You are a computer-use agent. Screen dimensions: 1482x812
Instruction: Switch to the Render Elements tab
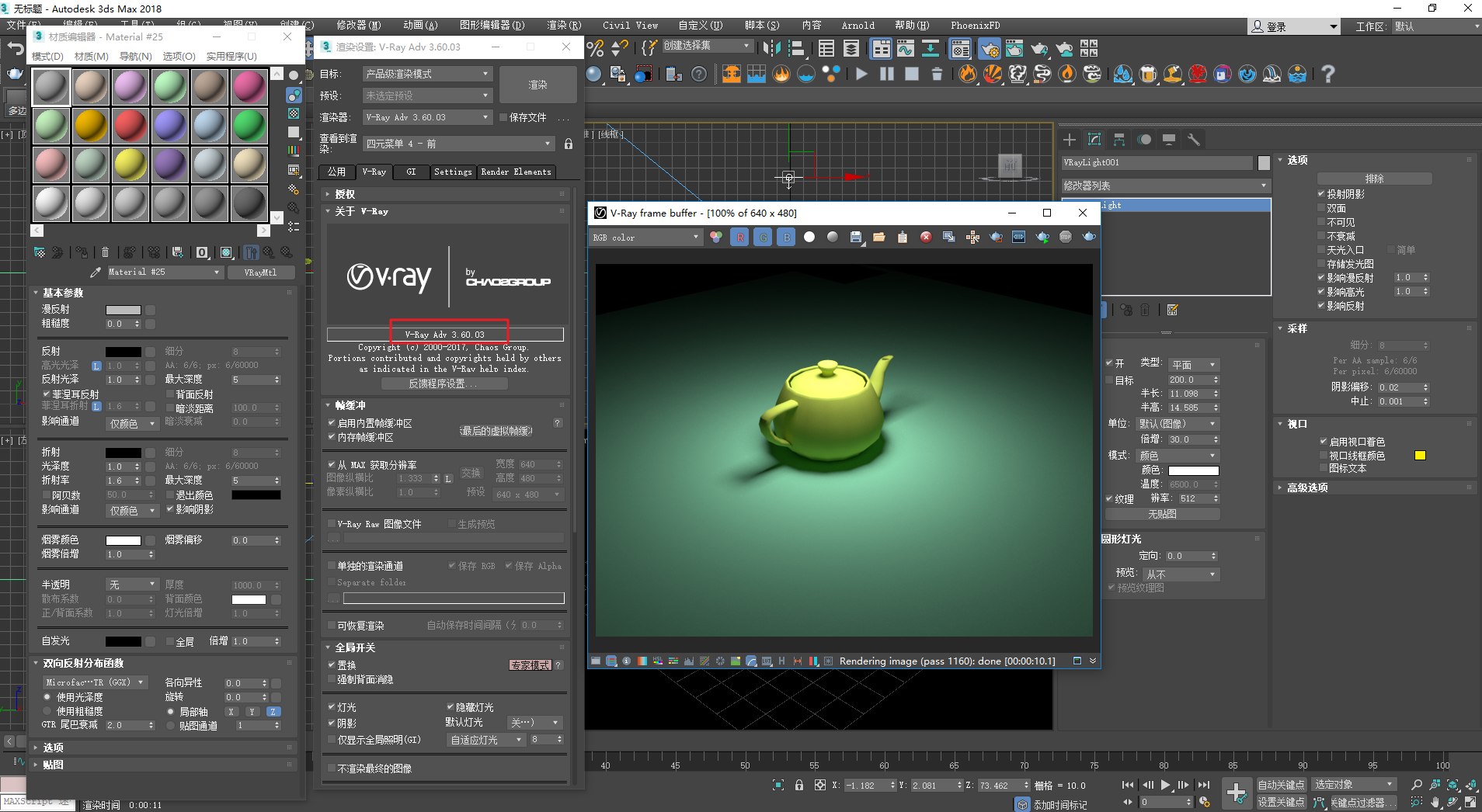click(516, 172)
